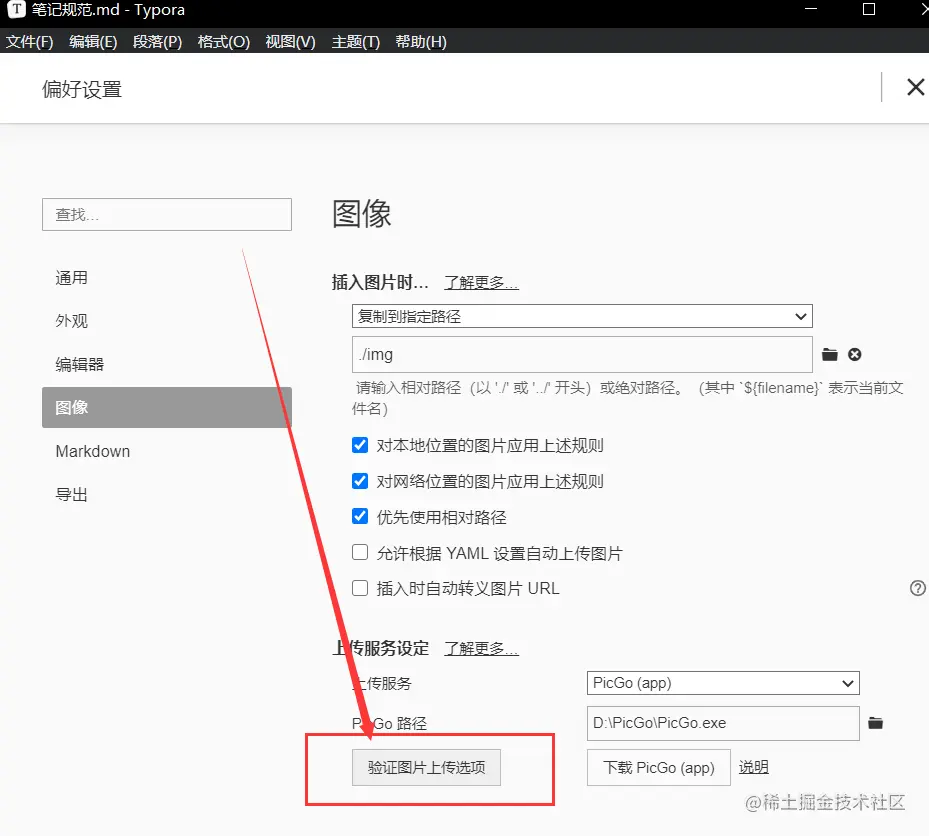Enable 插入时自动转义图片 URL

click(360, 588)
